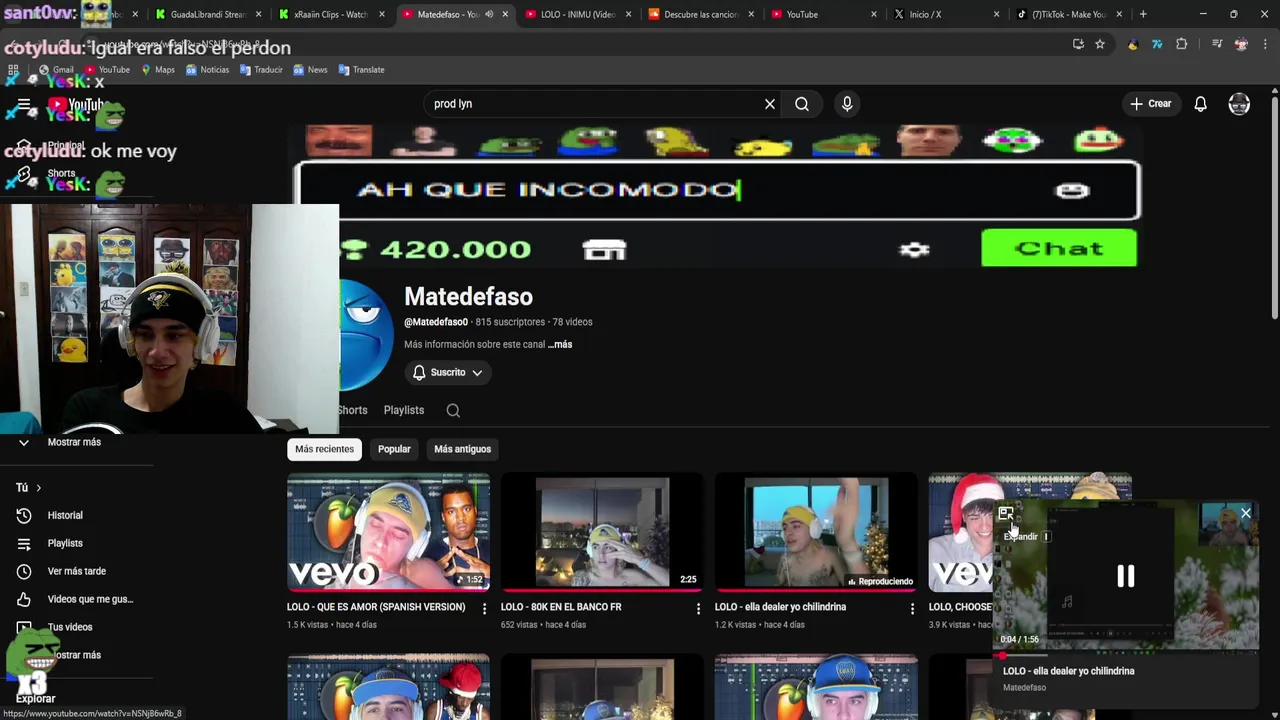Switch to the xRaaiin Clips tab
1280x720 pixels.
point(330,14)
